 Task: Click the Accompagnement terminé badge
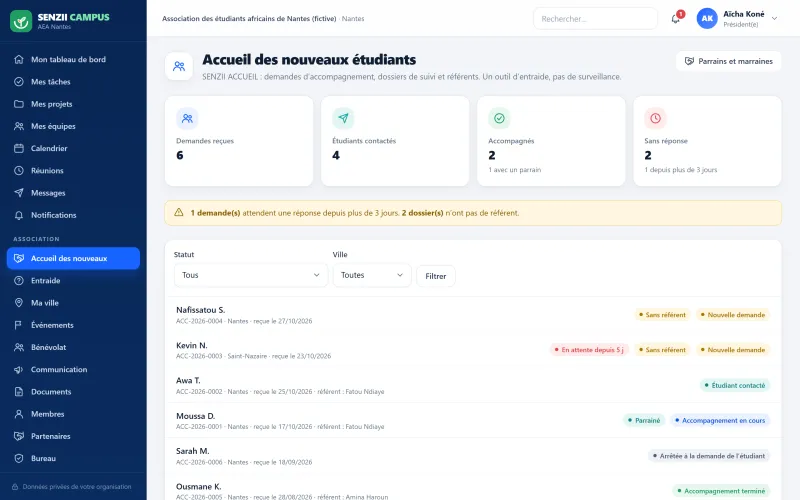click(x=721, y=491)
